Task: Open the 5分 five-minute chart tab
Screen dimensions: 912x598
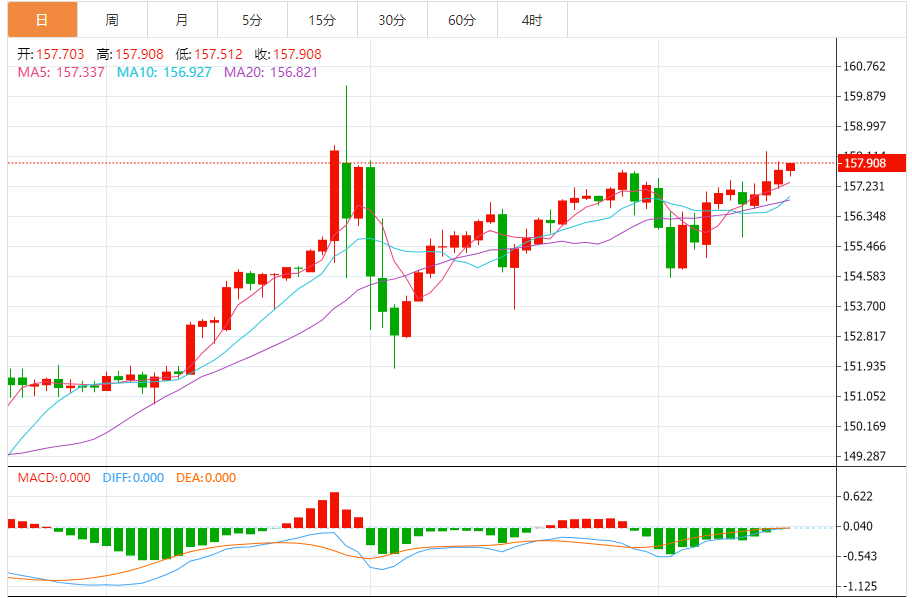Action: point(252,20)
